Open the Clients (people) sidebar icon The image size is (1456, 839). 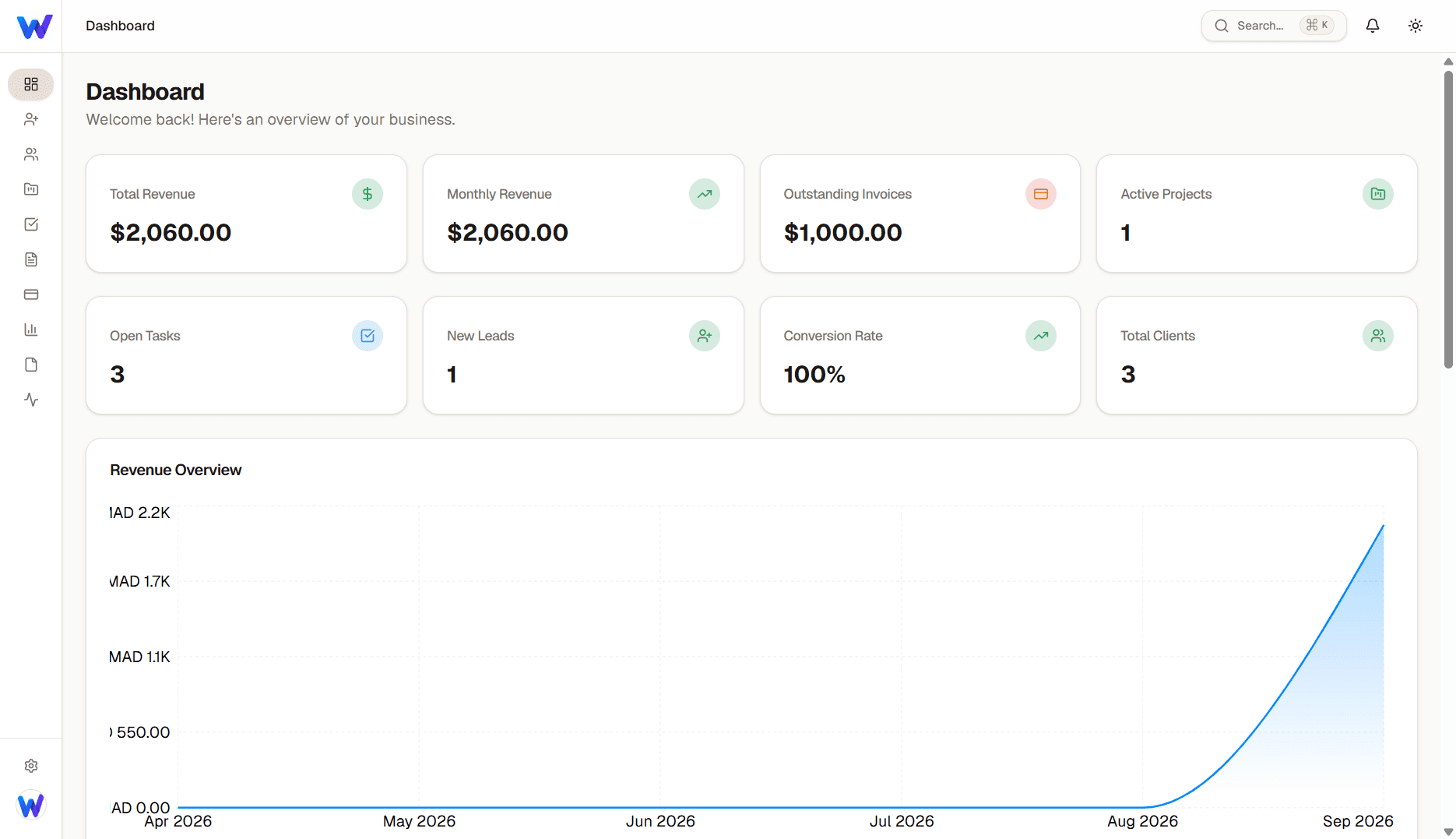click(x=31, y=154)
